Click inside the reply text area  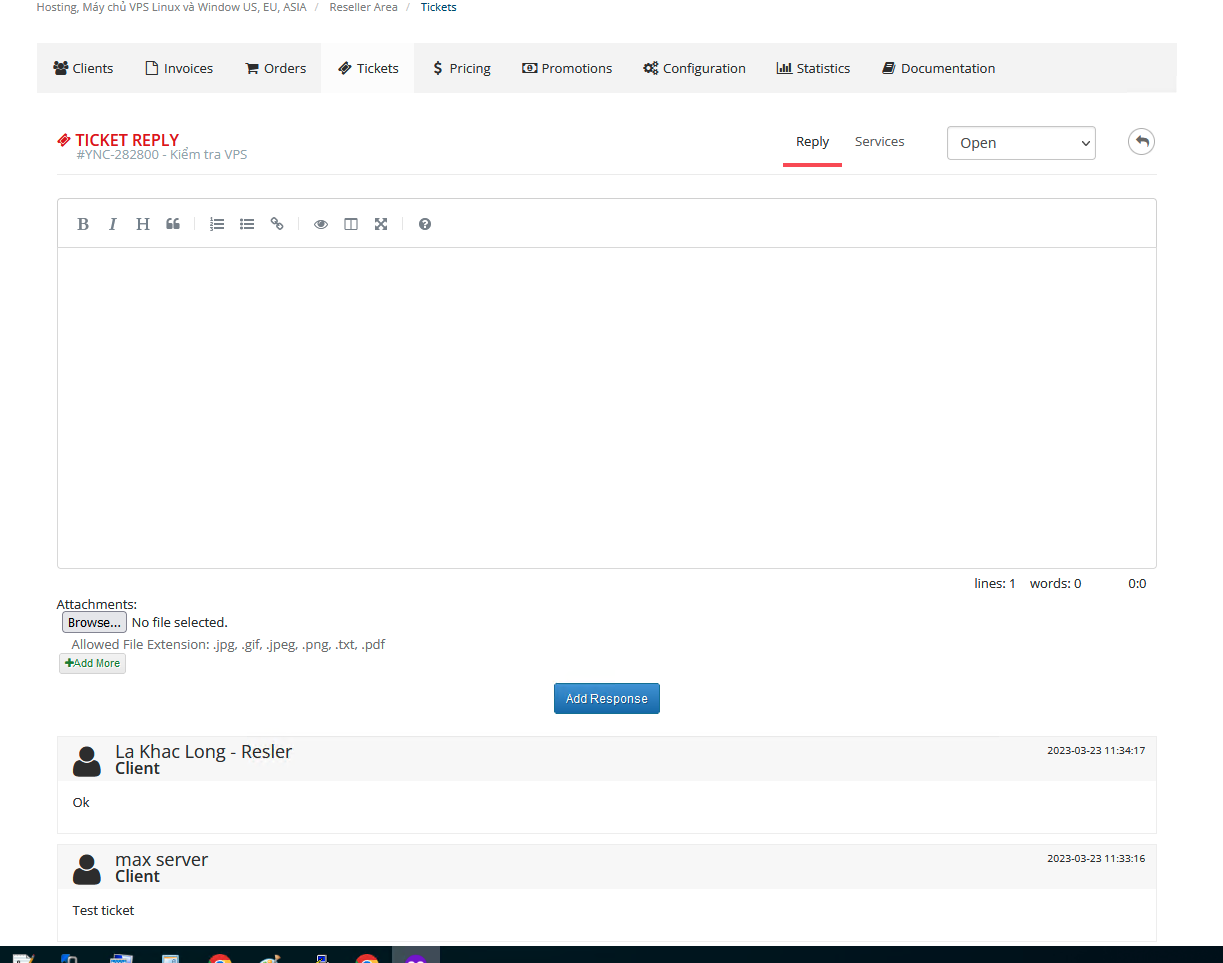(x=606, y=407)
